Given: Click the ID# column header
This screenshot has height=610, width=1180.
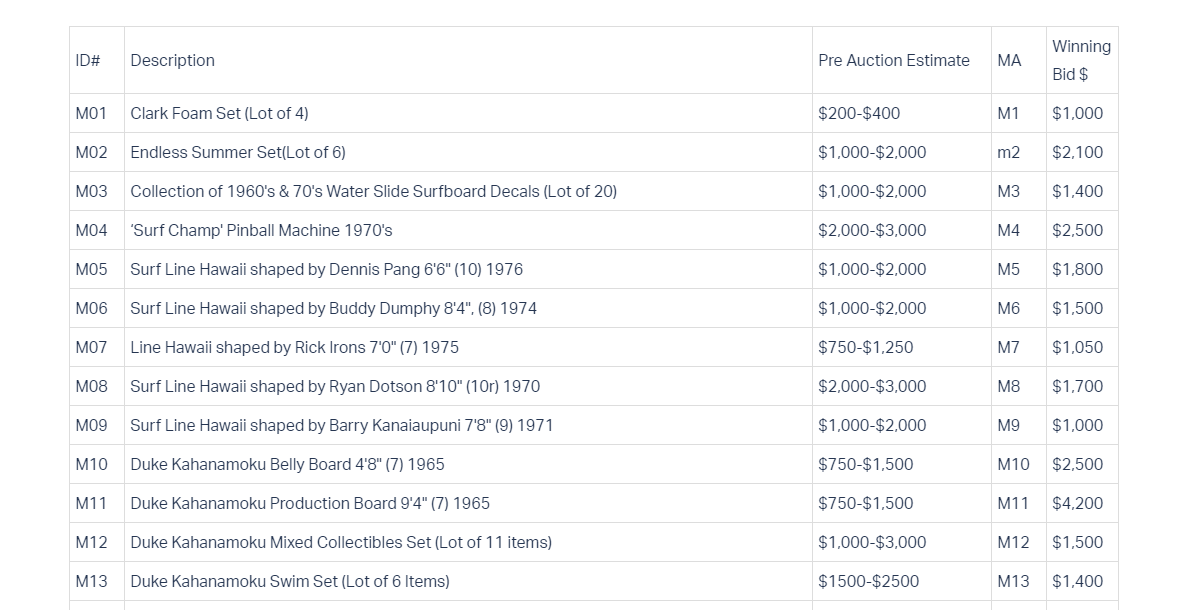Looking at the screenshot, I should click(88, 60).
